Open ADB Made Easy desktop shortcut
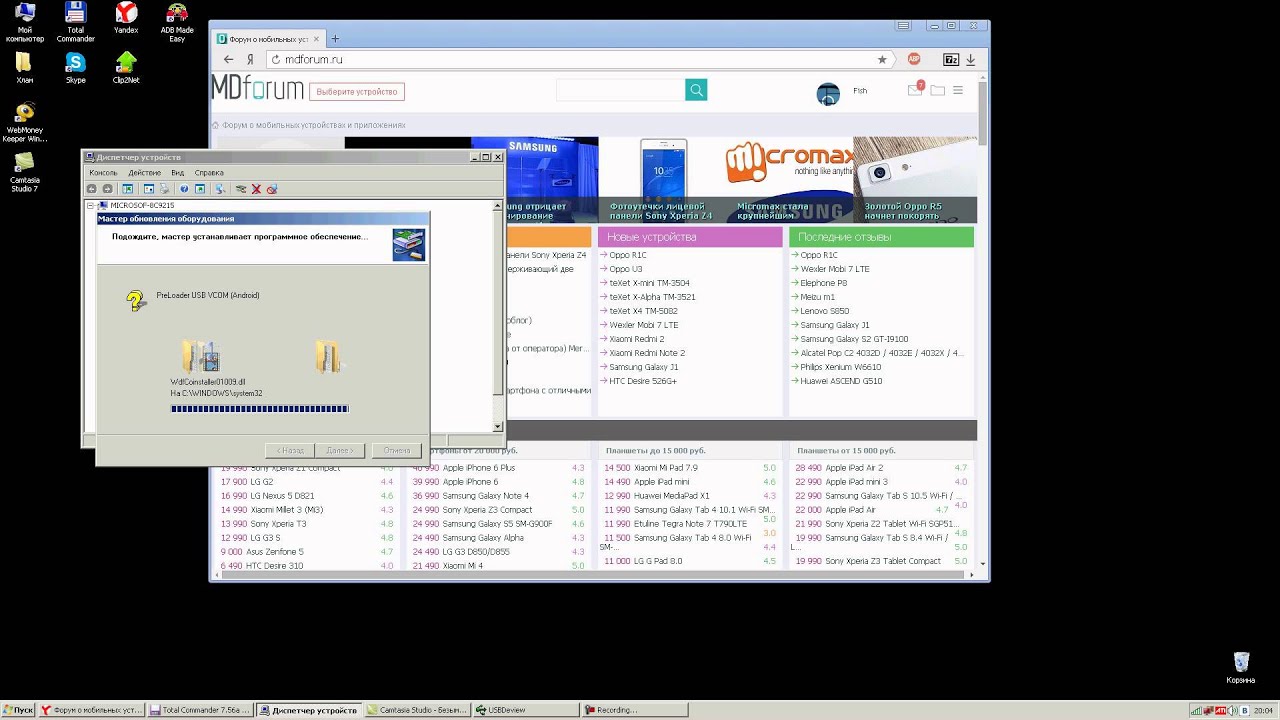The width and height of the screenshot is (1280, 720). click(x=177, y=22)
